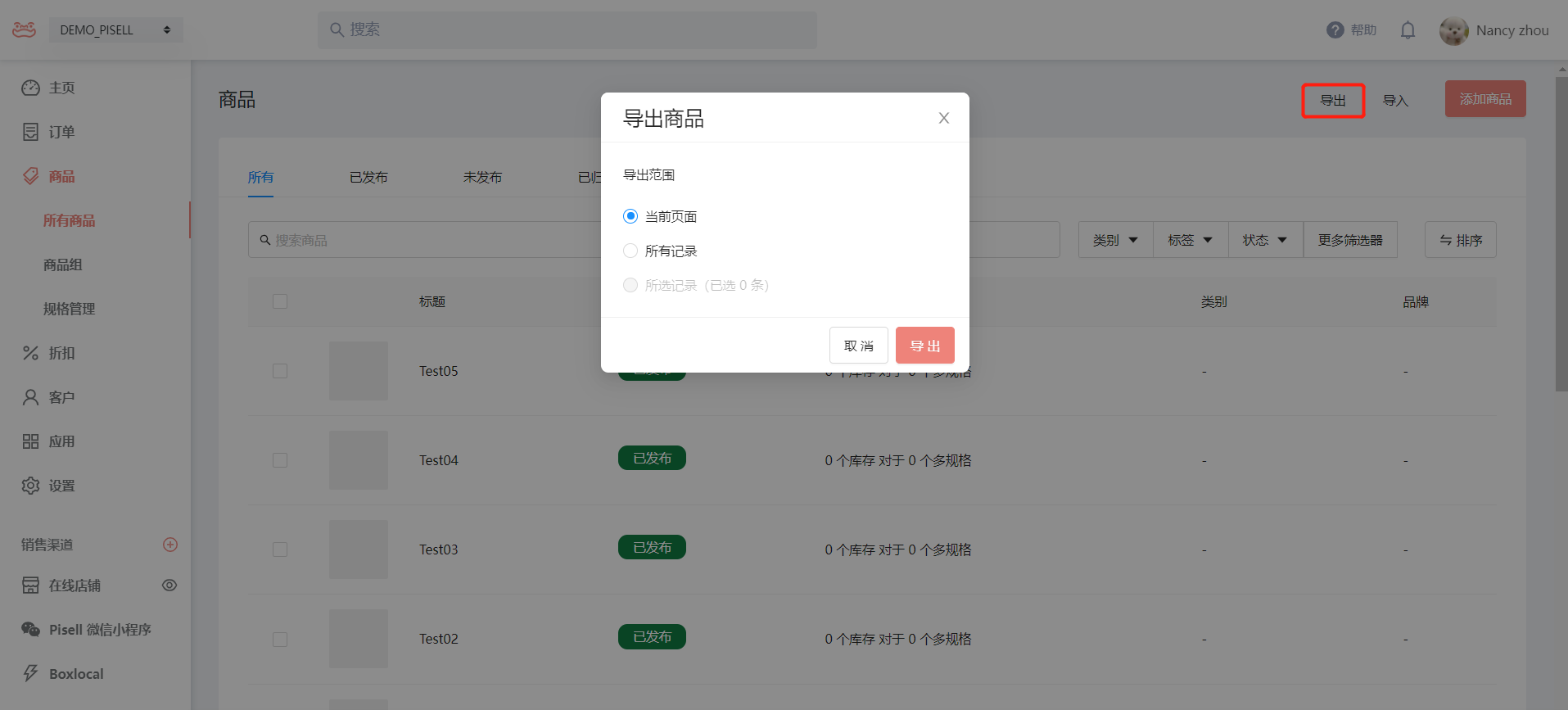Select the 所有记录 radio option

(630, 251)
